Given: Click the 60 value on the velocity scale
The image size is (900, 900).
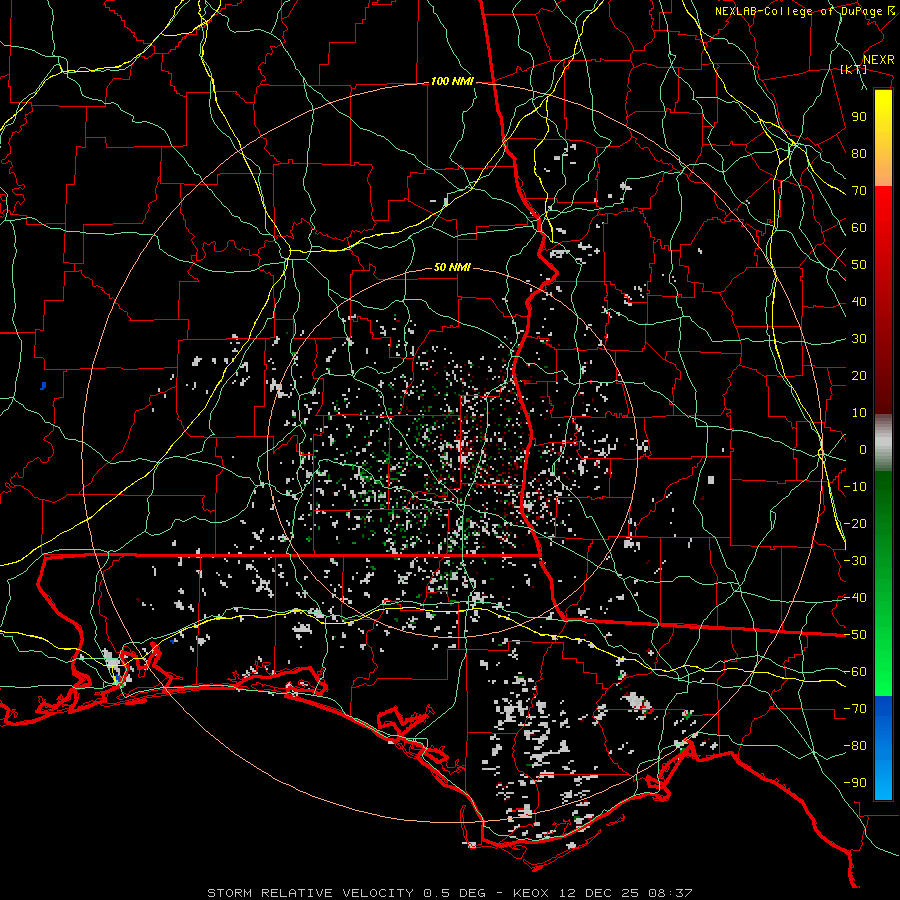Looking at the screenshot, I should pyautogui.click(x=859, y=227).
